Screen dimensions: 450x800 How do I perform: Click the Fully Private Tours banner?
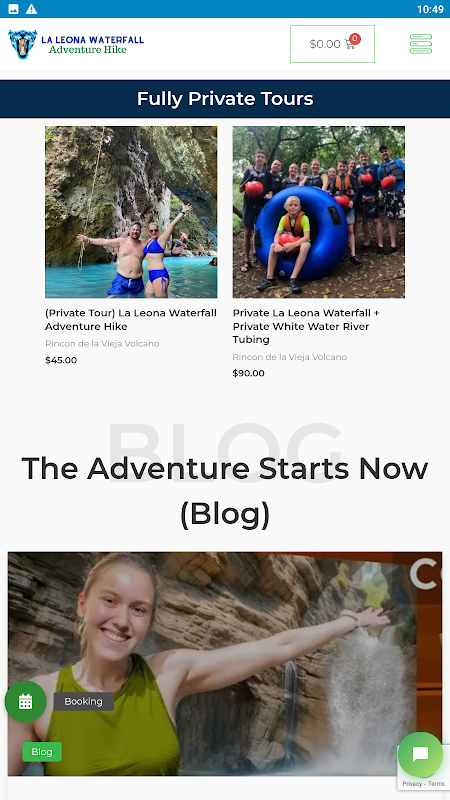point(225,99)
